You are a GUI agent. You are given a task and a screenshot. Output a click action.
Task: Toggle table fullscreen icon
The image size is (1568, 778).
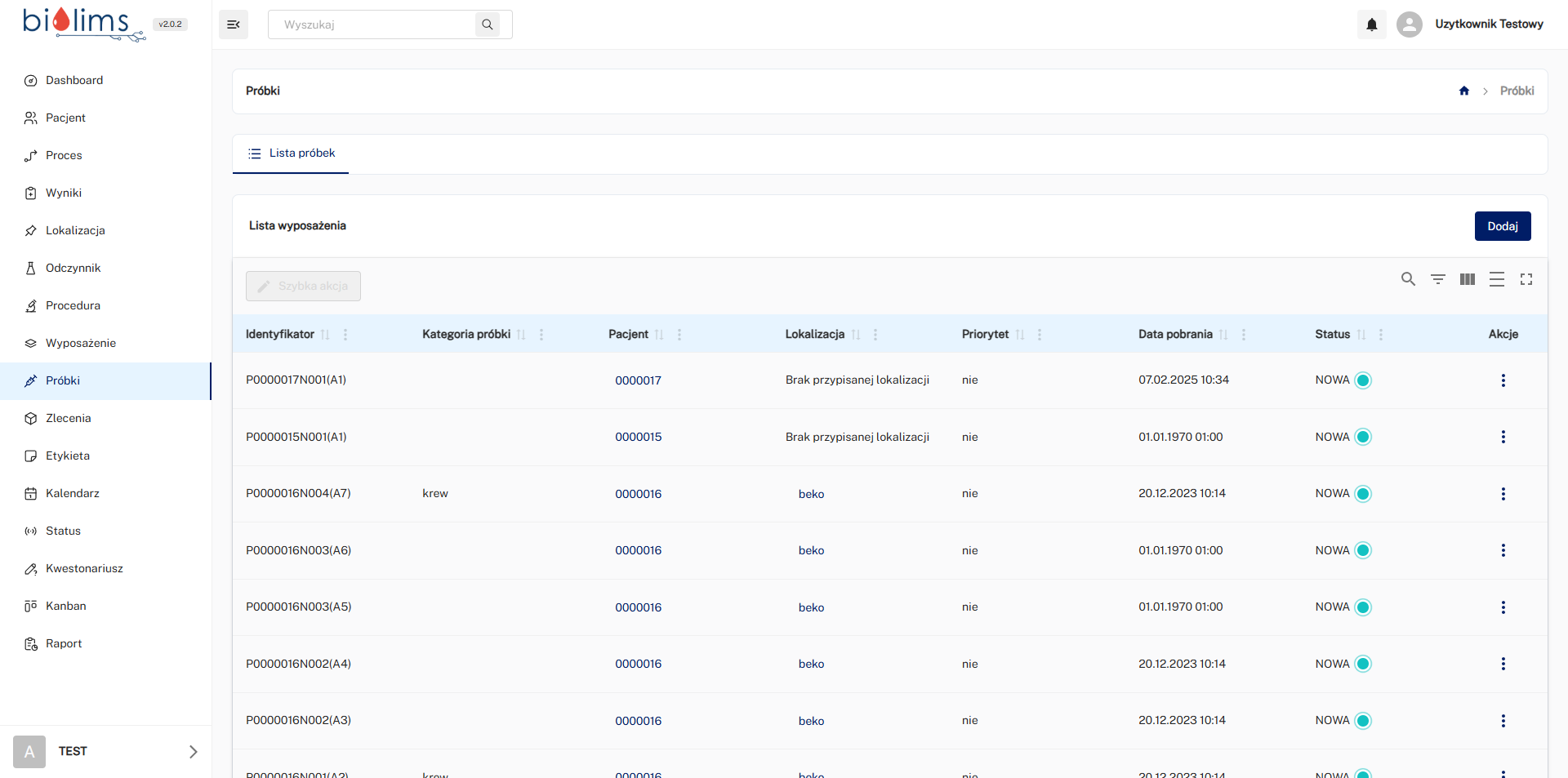1526,279
